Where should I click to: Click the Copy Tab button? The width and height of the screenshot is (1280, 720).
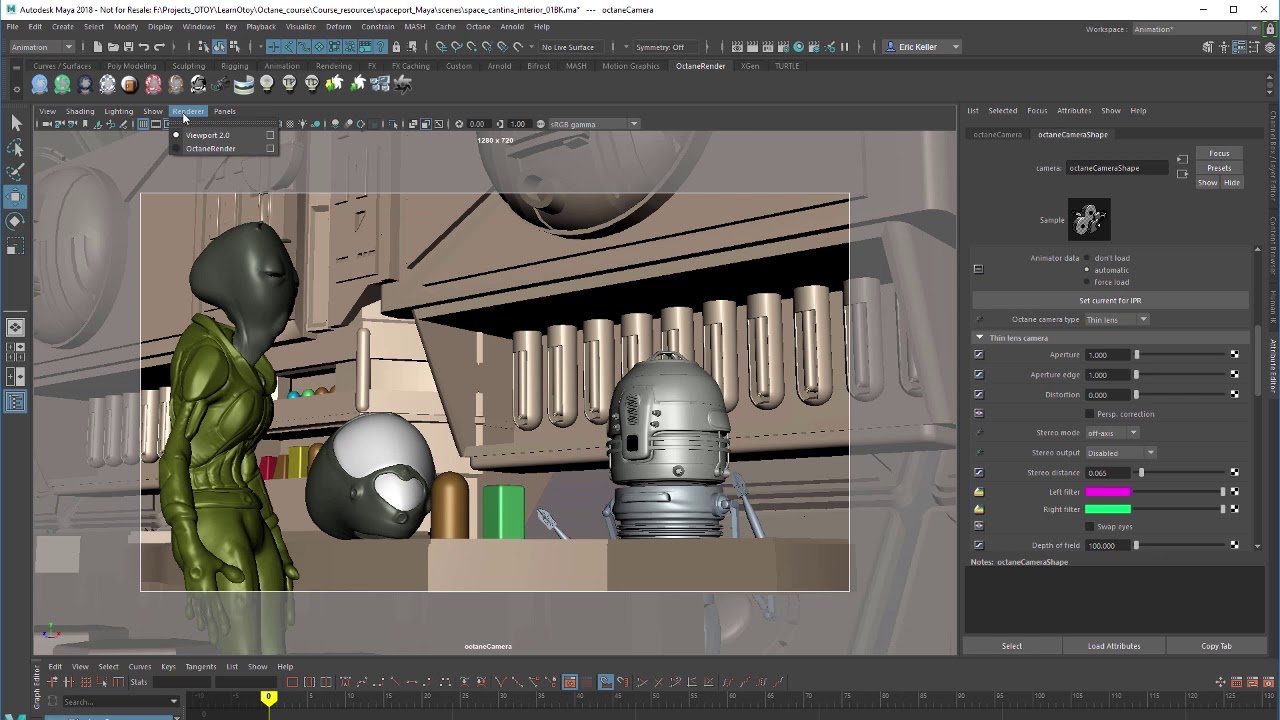(x=1216, y=646)
